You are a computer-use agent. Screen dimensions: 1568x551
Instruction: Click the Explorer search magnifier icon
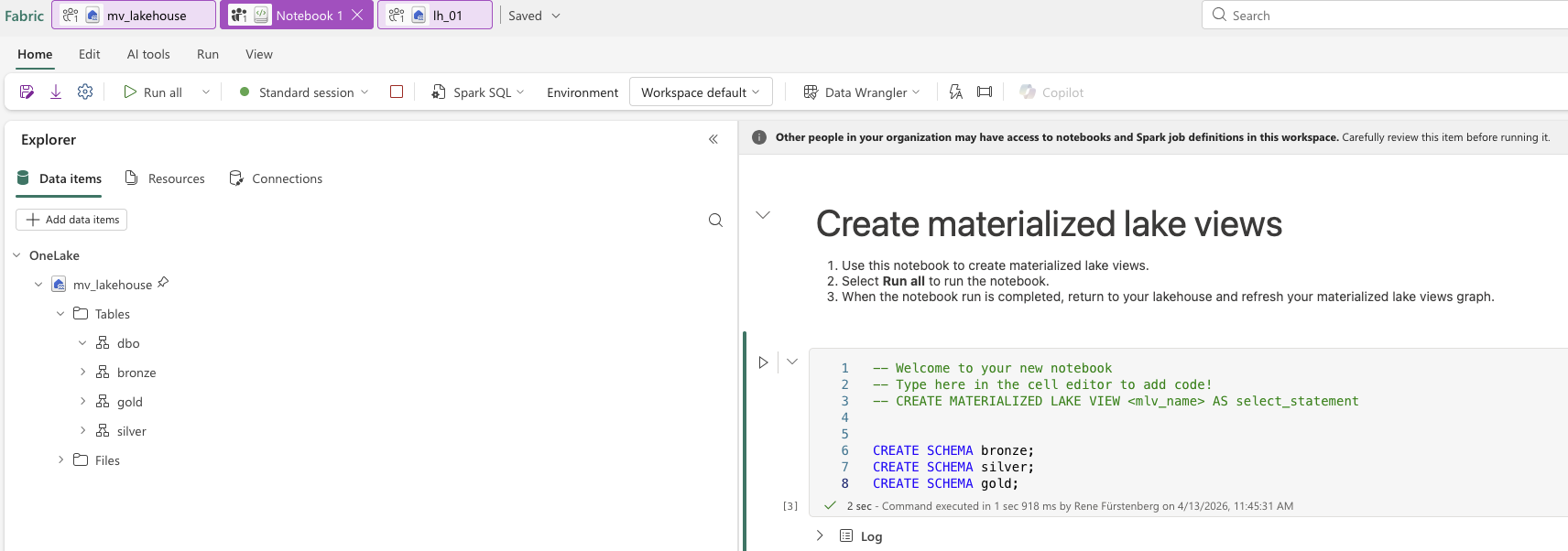tap(715, 220)
